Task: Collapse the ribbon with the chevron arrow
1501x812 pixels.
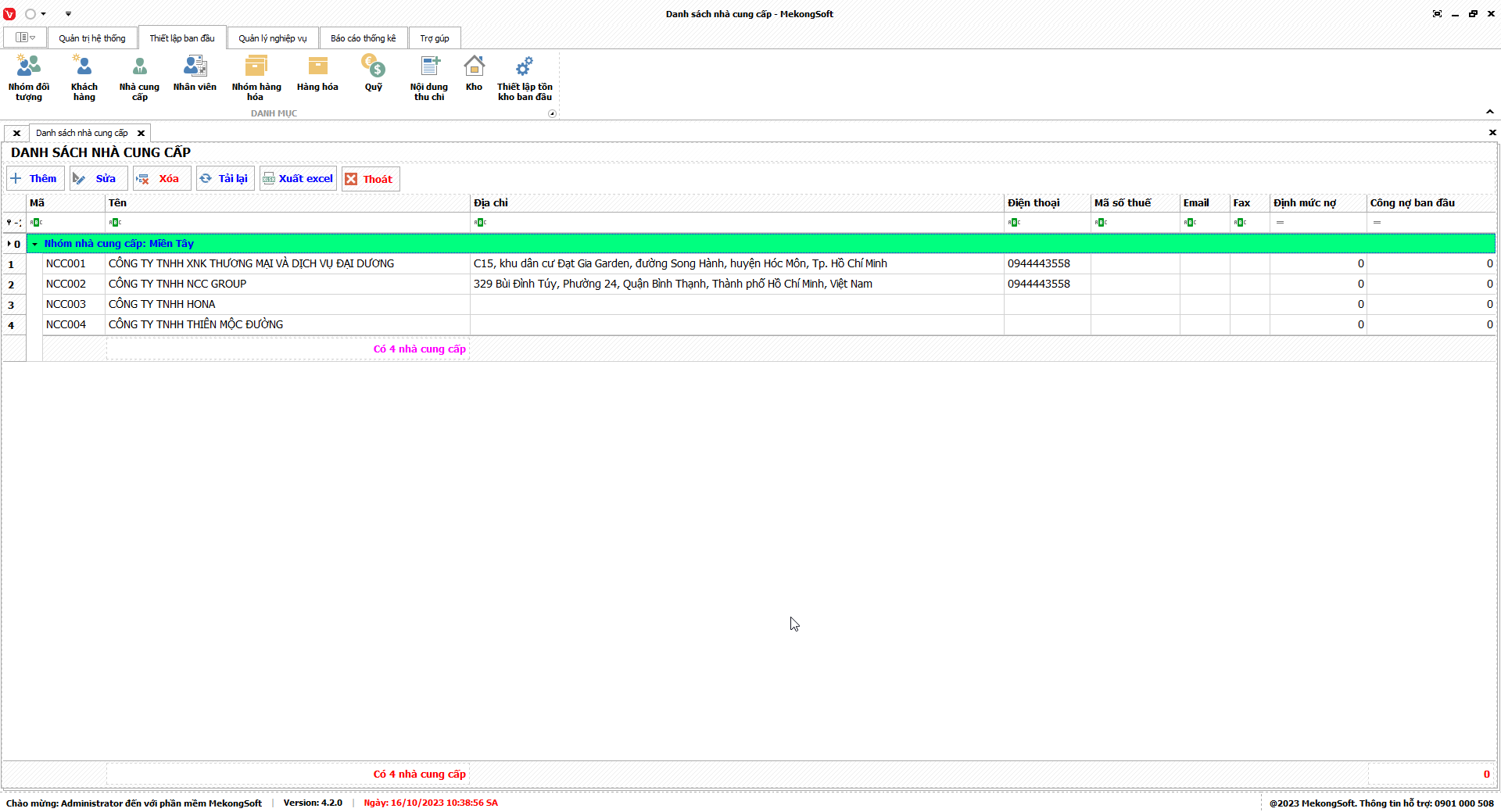Action: pos(1489,112)
